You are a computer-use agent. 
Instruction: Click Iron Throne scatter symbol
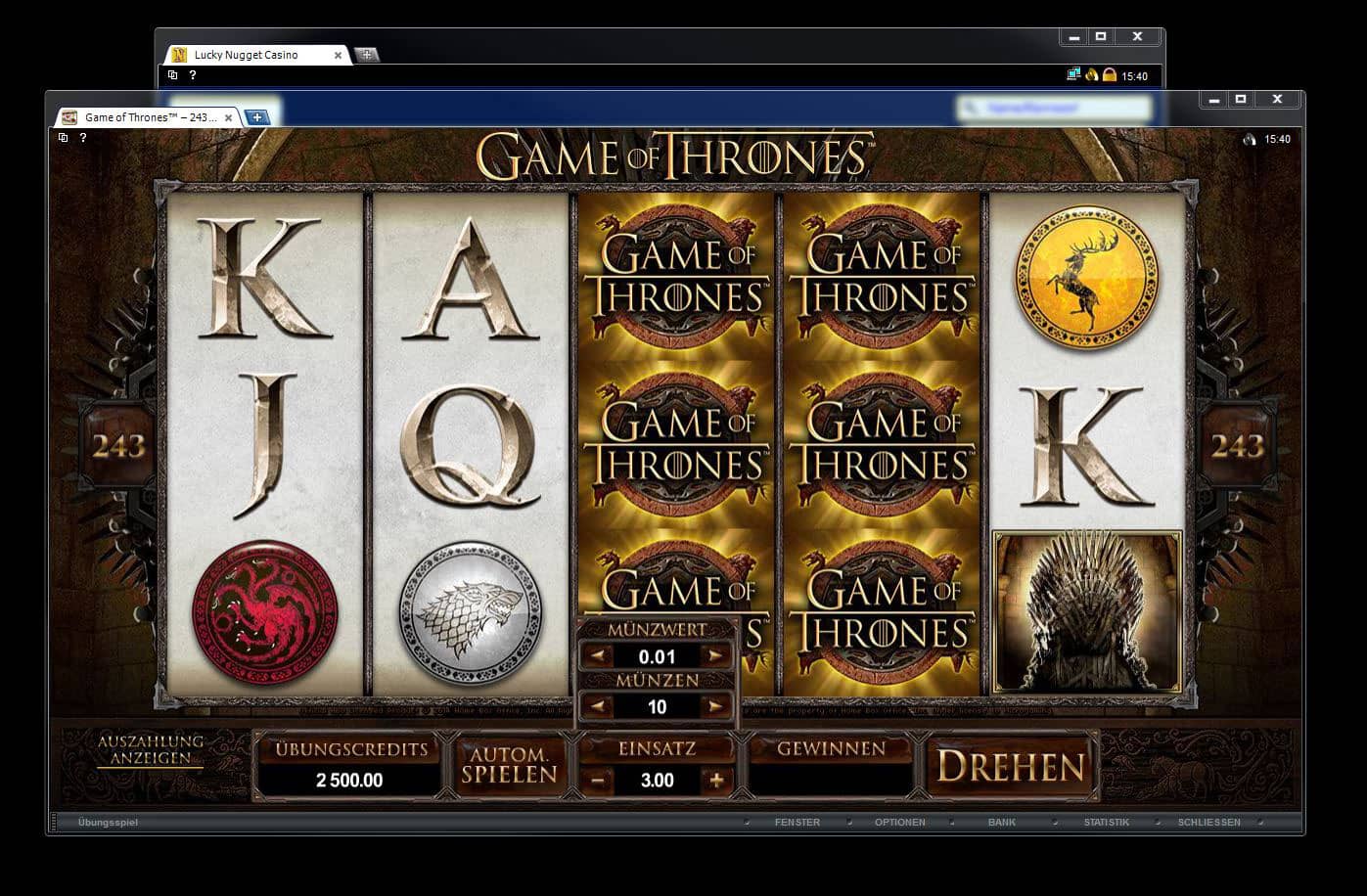1087,611
